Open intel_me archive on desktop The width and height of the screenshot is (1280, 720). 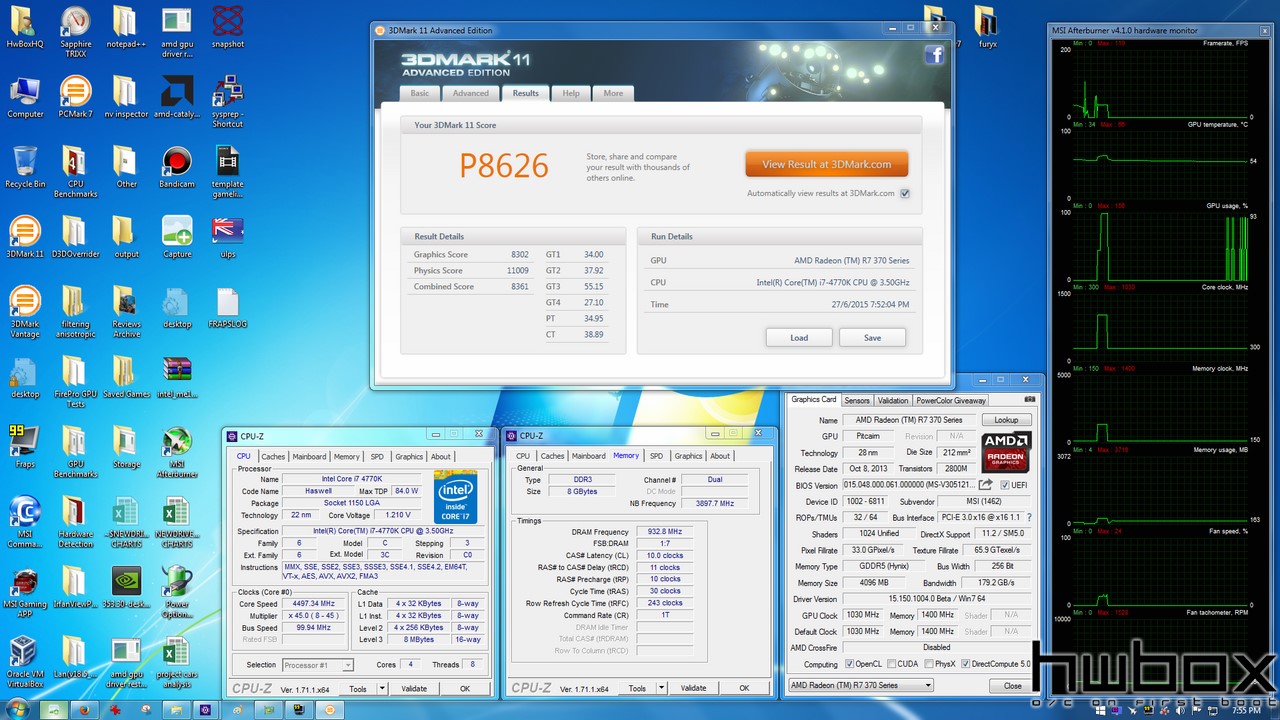pos(177,377)
